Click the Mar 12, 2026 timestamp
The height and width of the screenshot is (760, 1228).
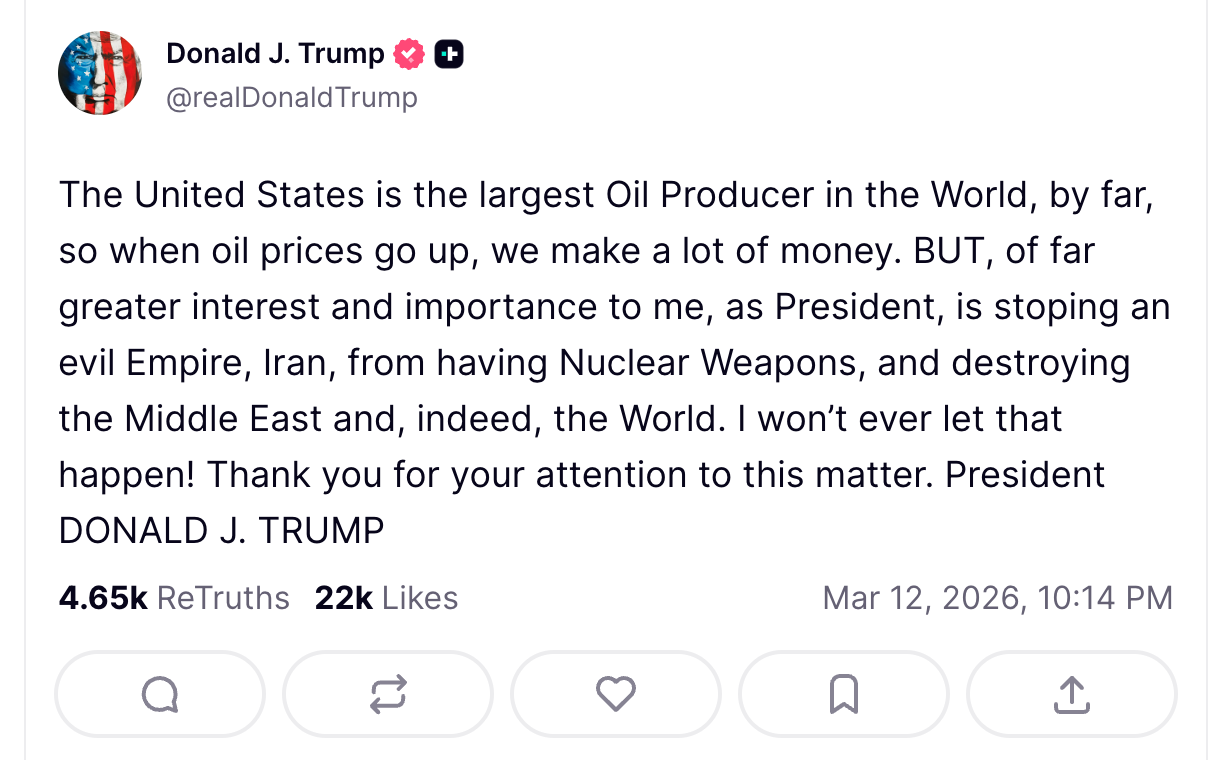coord(997,598)
